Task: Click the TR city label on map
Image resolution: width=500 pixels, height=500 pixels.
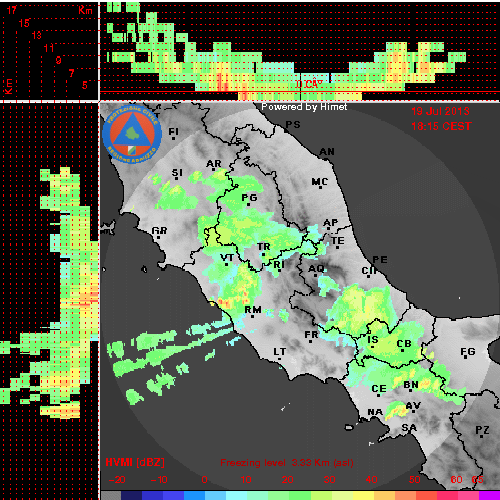Action: (x=263, y=247)
